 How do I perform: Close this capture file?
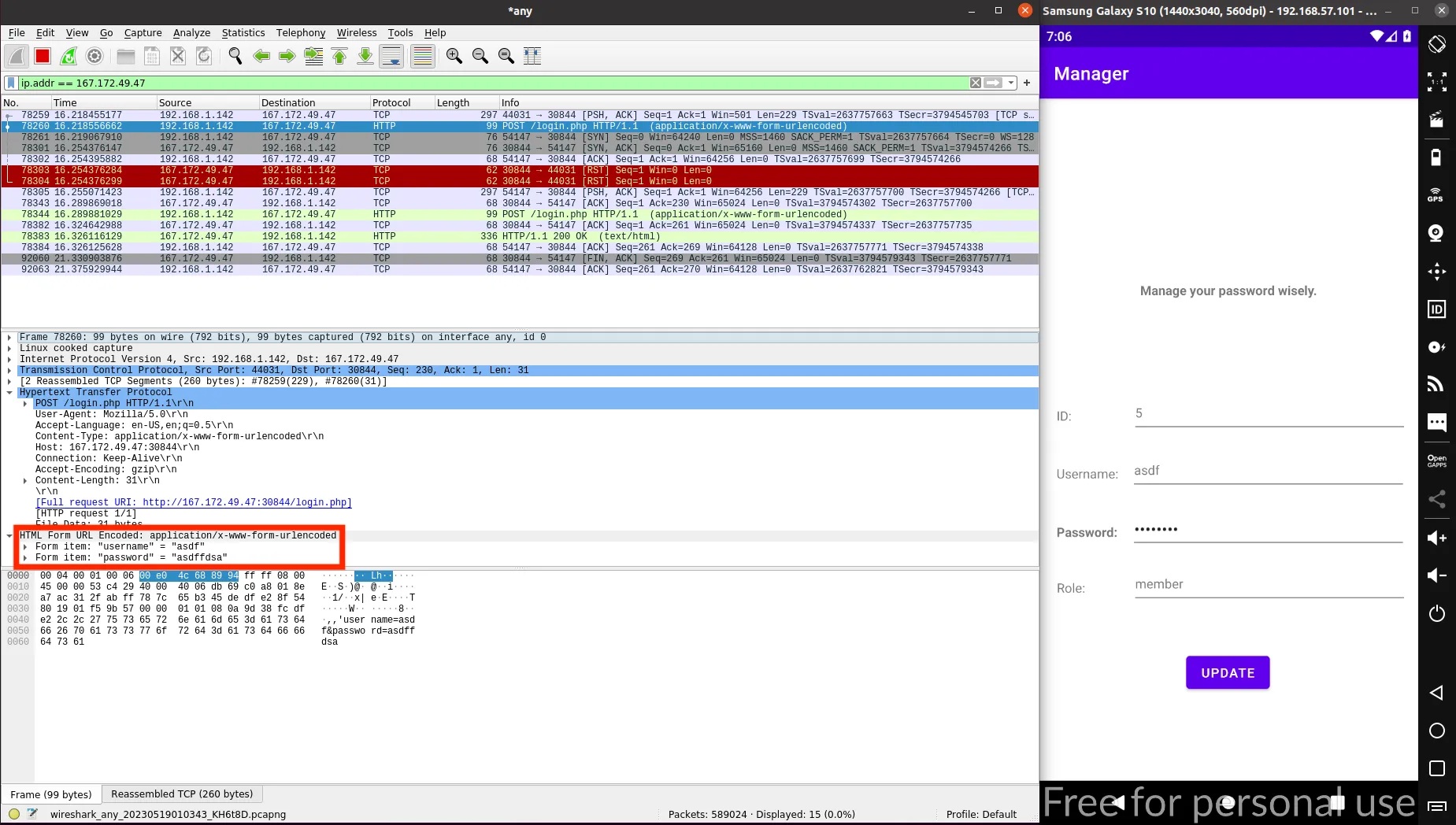coord(178,56)
